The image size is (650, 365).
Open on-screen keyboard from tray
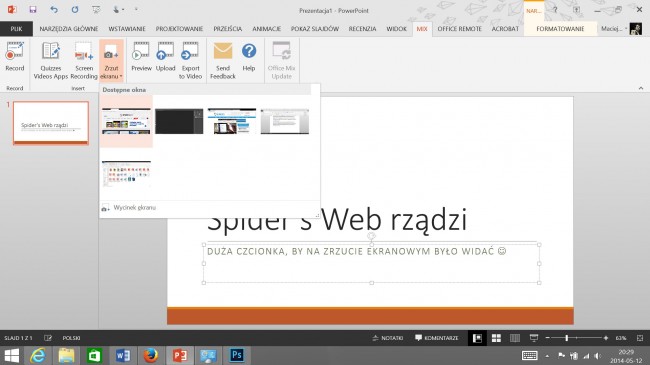[x=529, y=355]
